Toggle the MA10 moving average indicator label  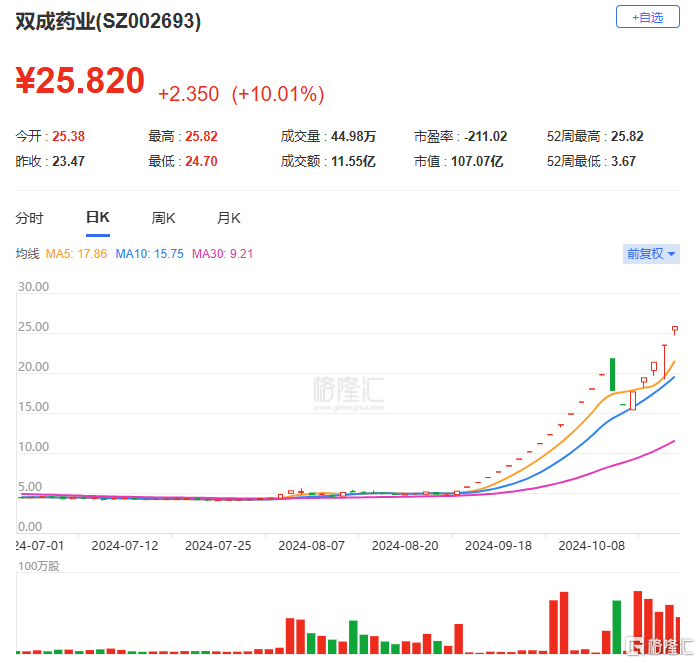[x=149, y=254]
